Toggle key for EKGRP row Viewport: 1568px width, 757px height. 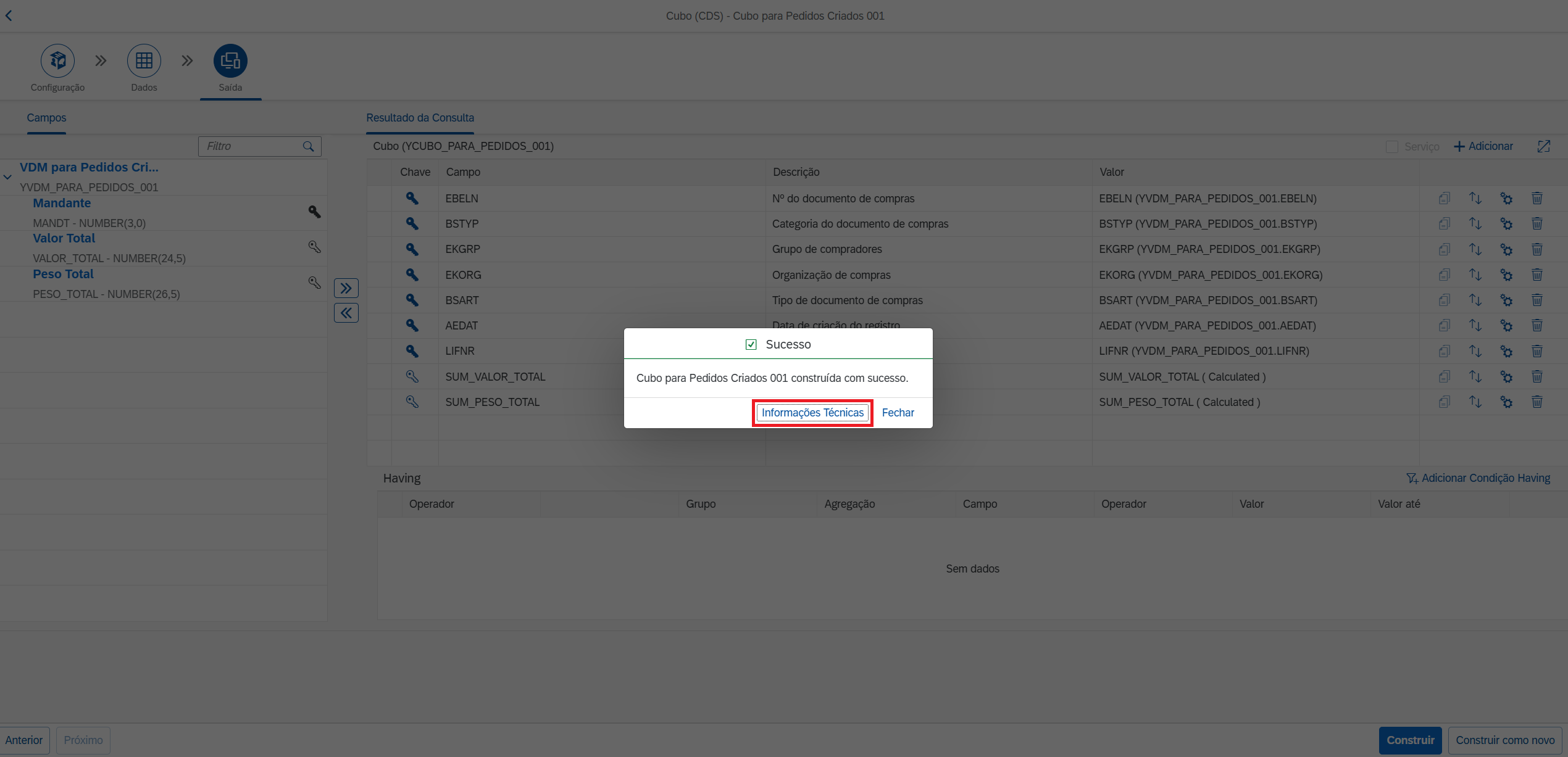[412, 249]
